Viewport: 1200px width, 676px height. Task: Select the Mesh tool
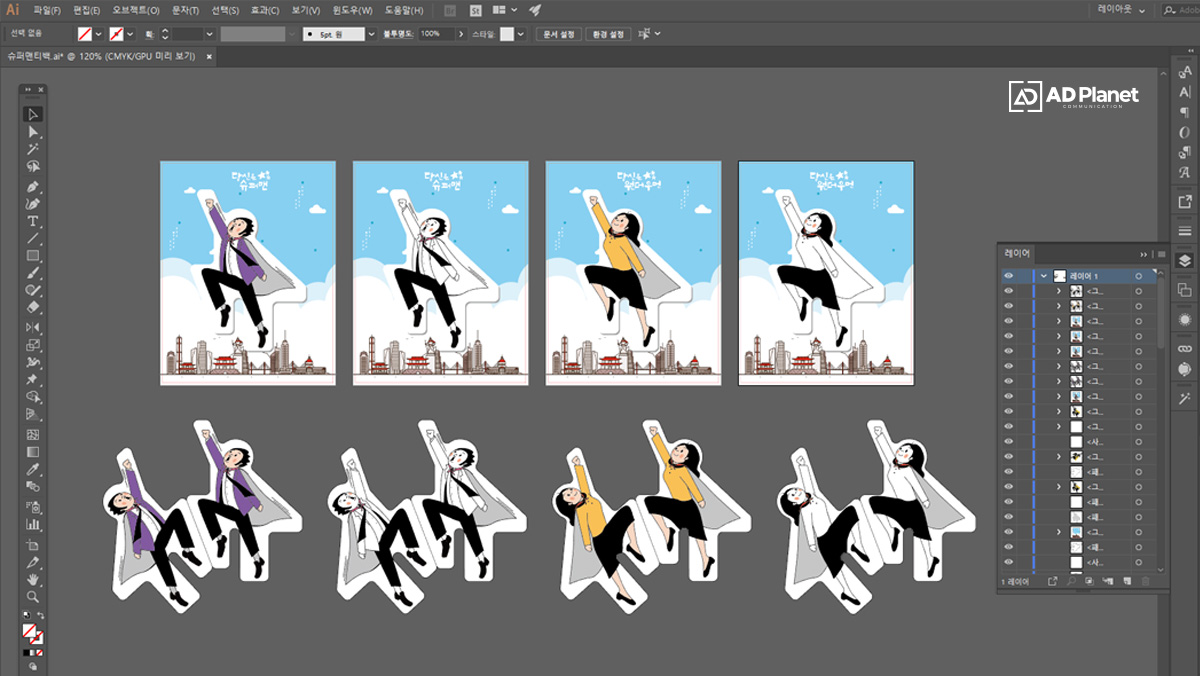tap(33, 435)
